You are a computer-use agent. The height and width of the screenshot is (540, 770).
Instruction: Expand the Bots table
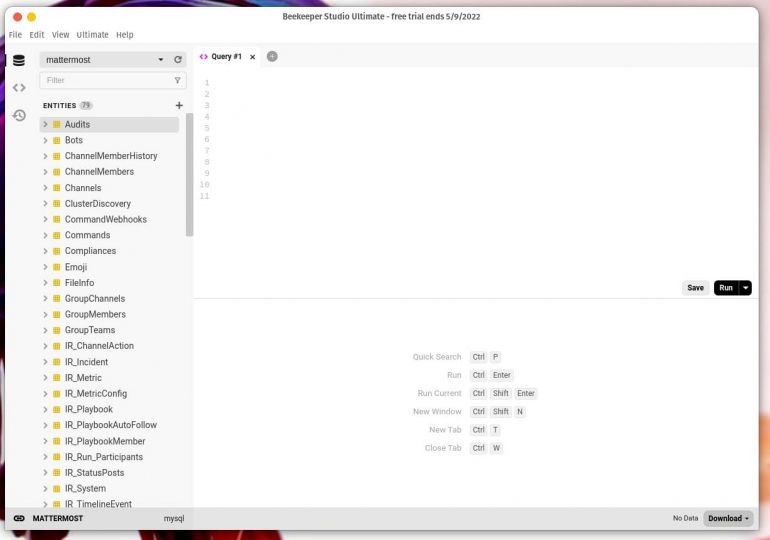tap(45, 140)
